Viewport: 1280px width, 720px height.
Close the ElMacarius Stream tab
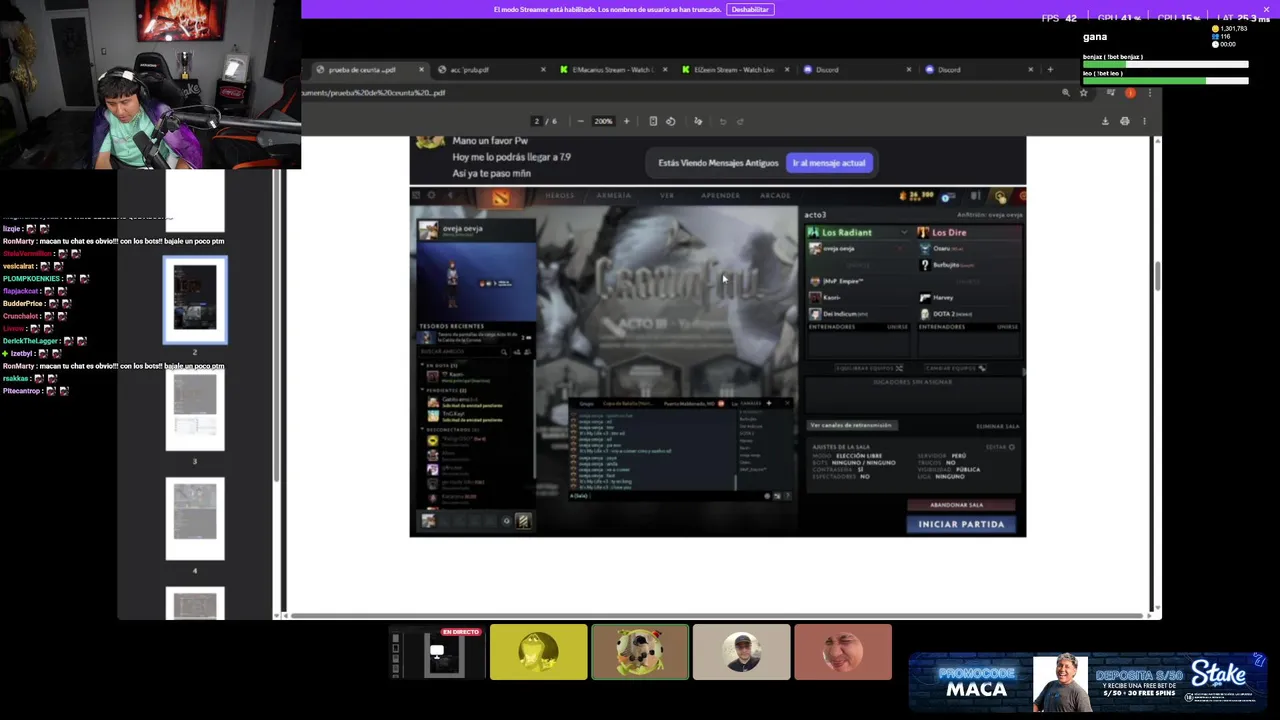665,70
